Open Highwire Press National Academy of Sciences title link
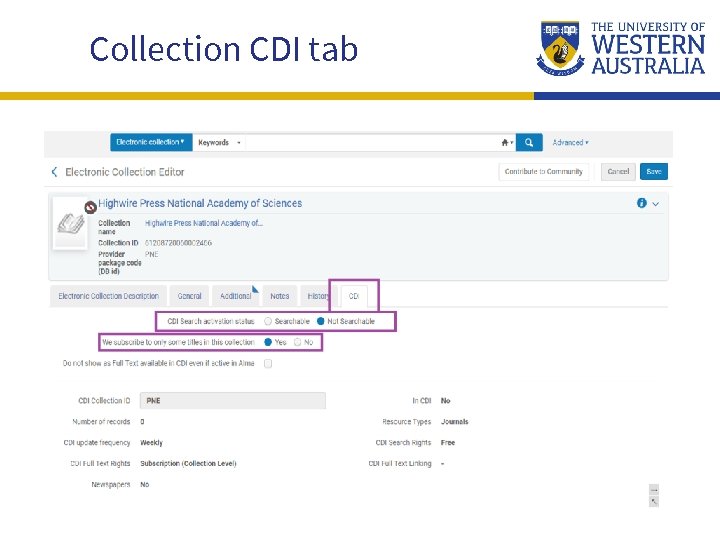 click(200, 203)
